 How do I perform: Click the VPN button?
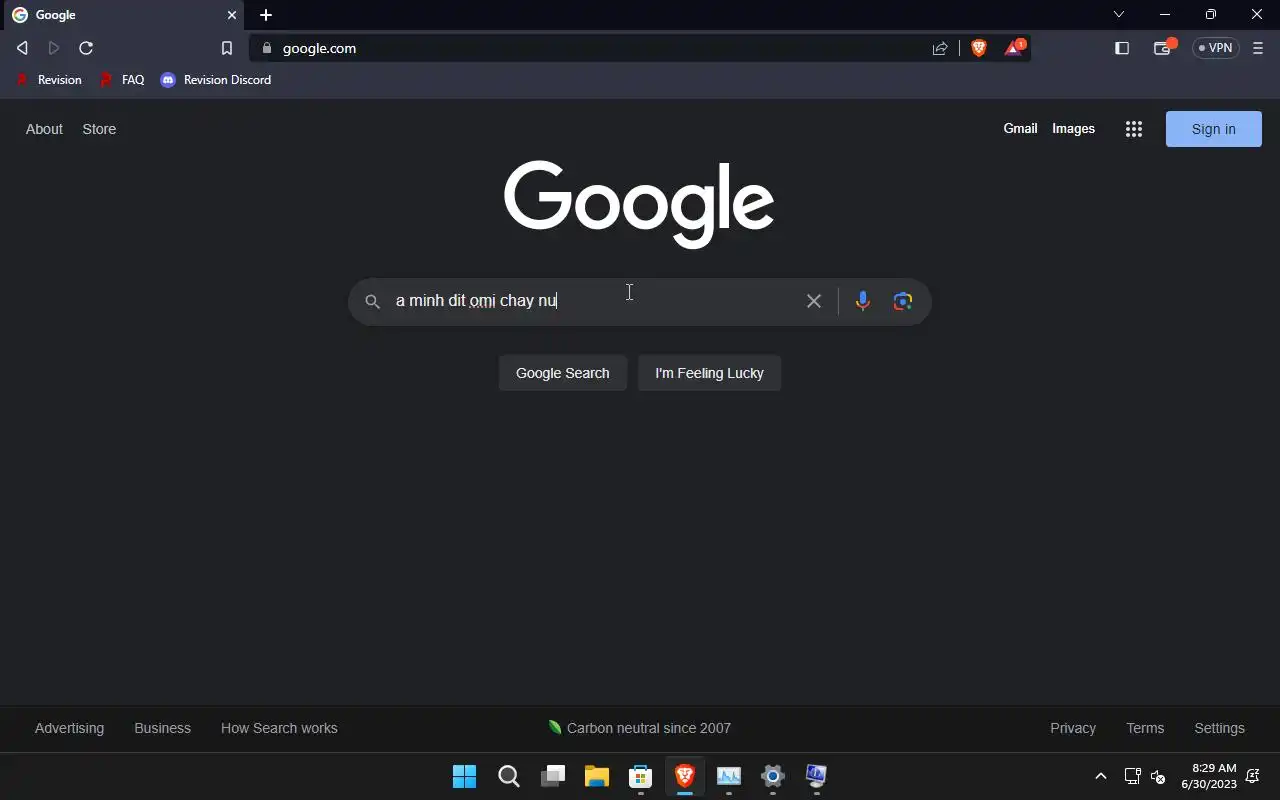(1216, 48)
